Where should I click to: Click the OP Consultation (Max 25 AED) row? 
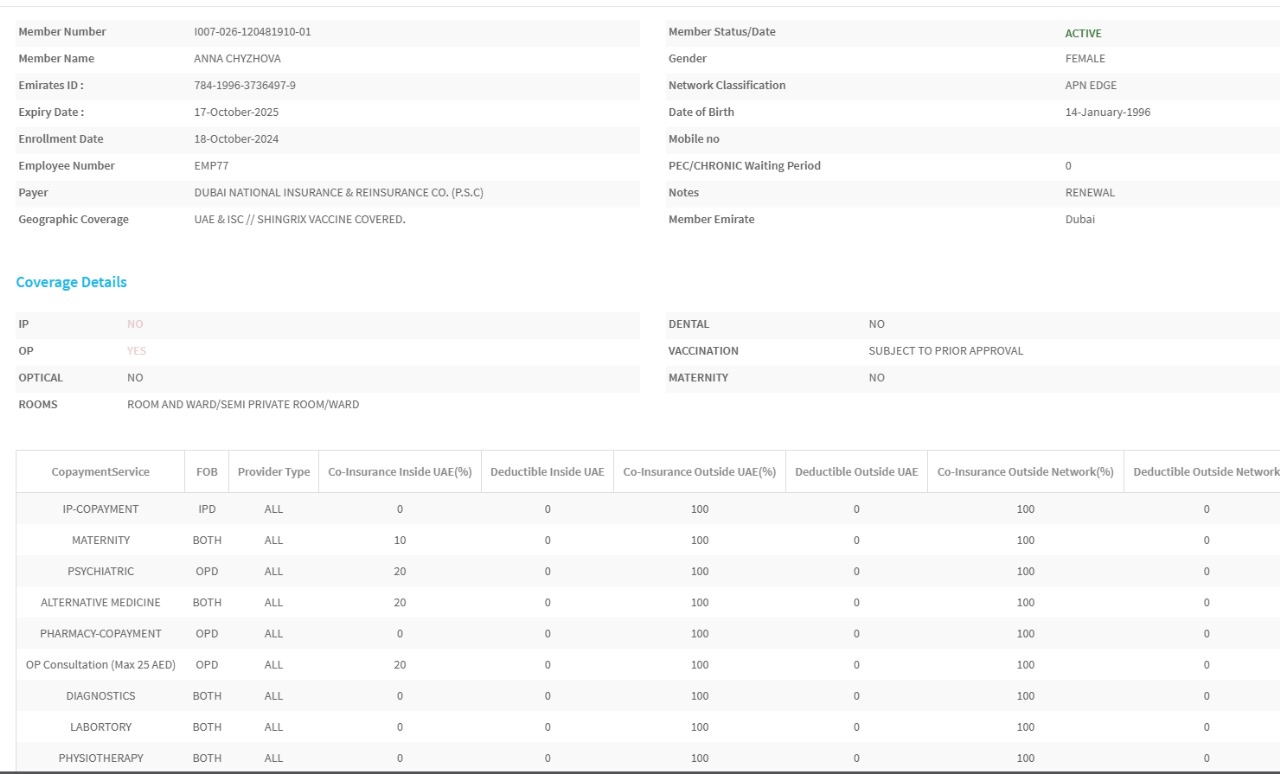[x=101, y=664]
